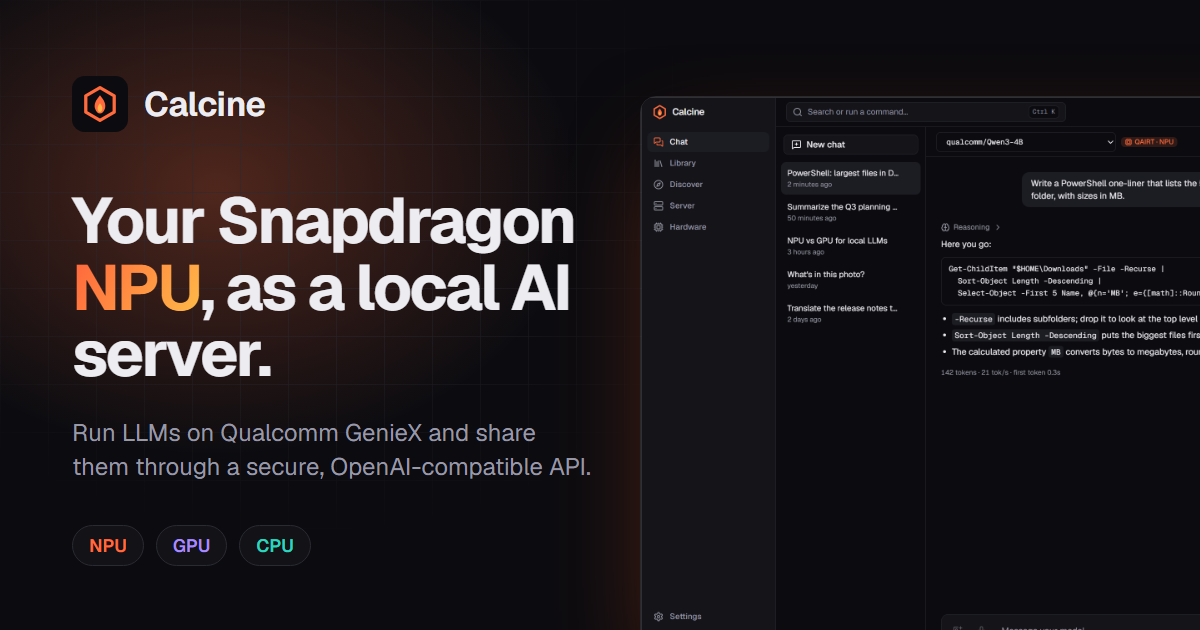Screen dimensions: 1200x630
Task: Click the '142 tokens · 21 tok/s' stats line
Action: click(x=1001, y=372)
